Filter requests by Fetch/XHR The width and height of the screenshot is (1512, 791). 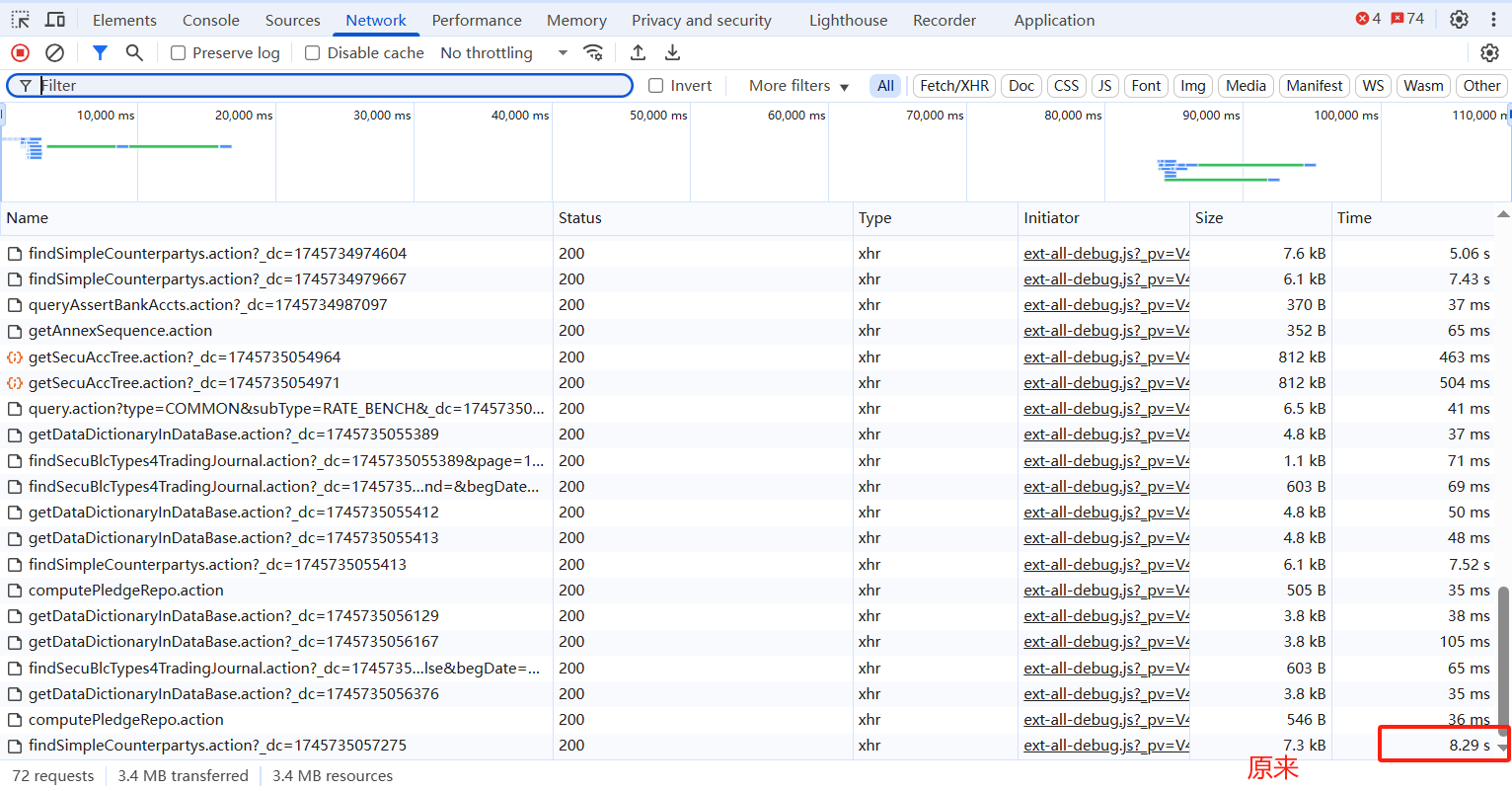click(954, 86)
